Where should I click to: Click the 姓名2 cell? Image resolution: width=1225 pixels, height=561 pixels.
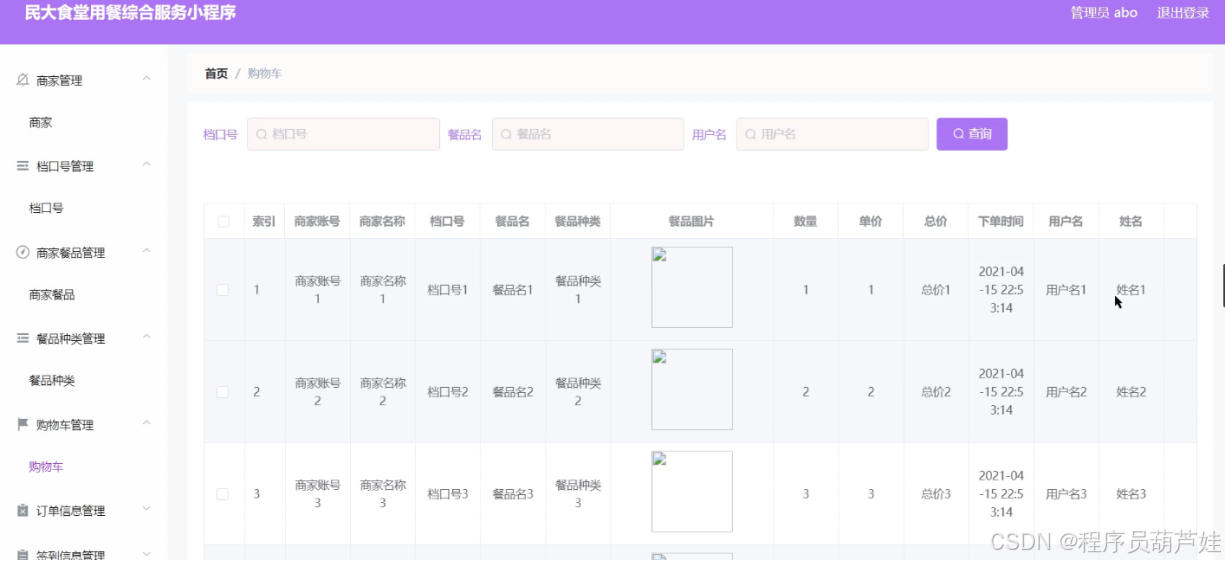point(1131,392)
